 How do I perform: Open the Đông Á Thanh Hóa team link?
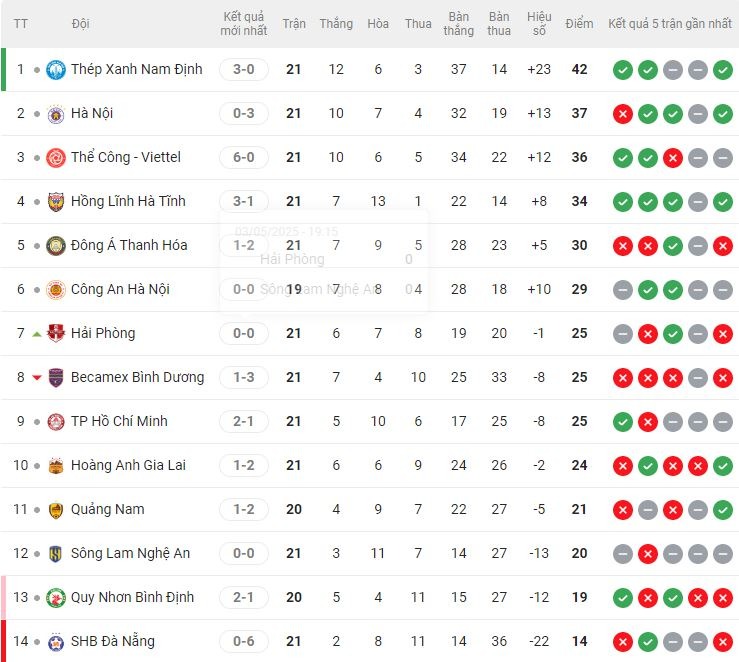[129, 245]
